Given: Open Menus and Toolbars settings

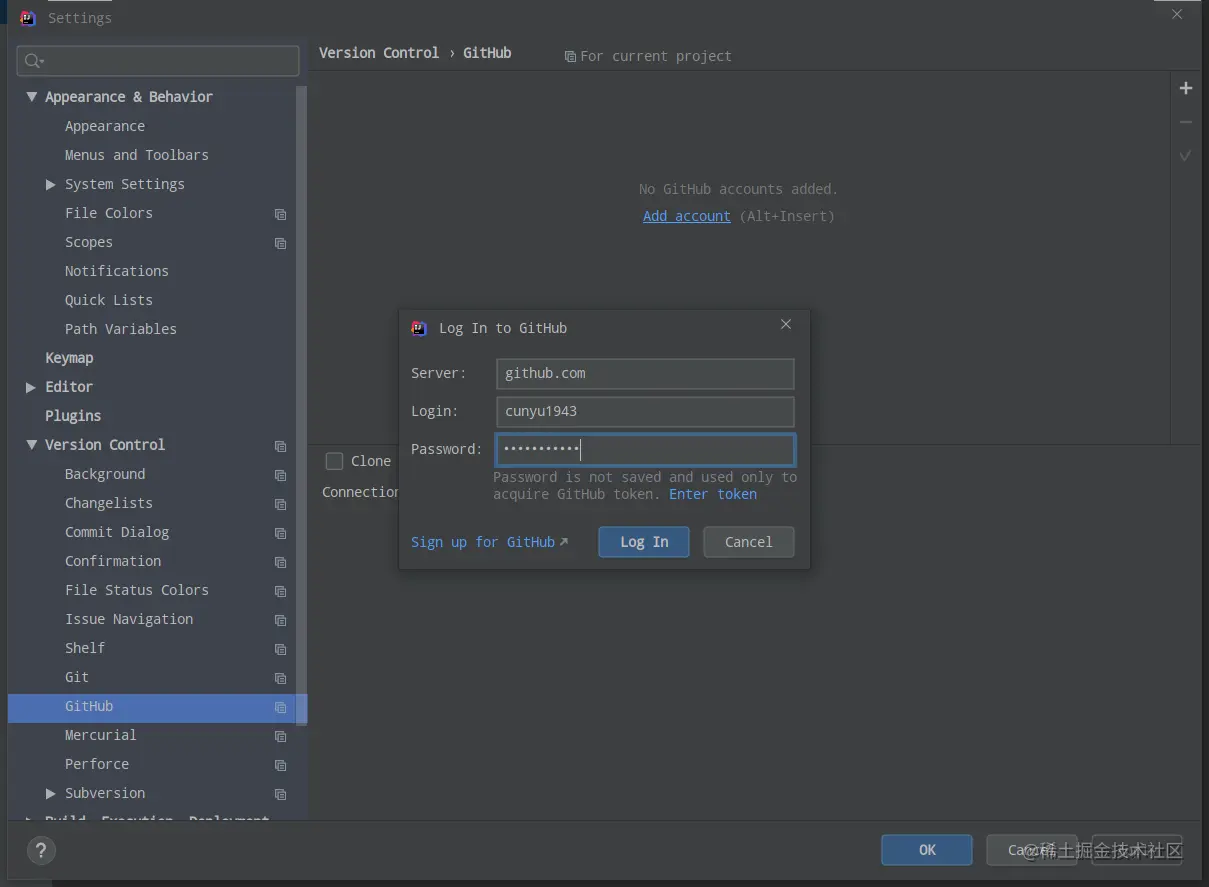Looking at the screenshot, I should (x=137, y=155).
